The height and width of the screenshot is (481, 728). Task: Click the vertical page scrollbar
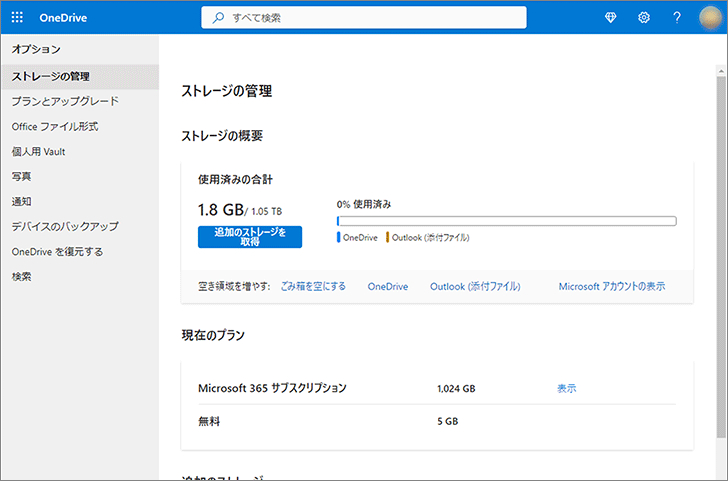(x=721, y=257)
